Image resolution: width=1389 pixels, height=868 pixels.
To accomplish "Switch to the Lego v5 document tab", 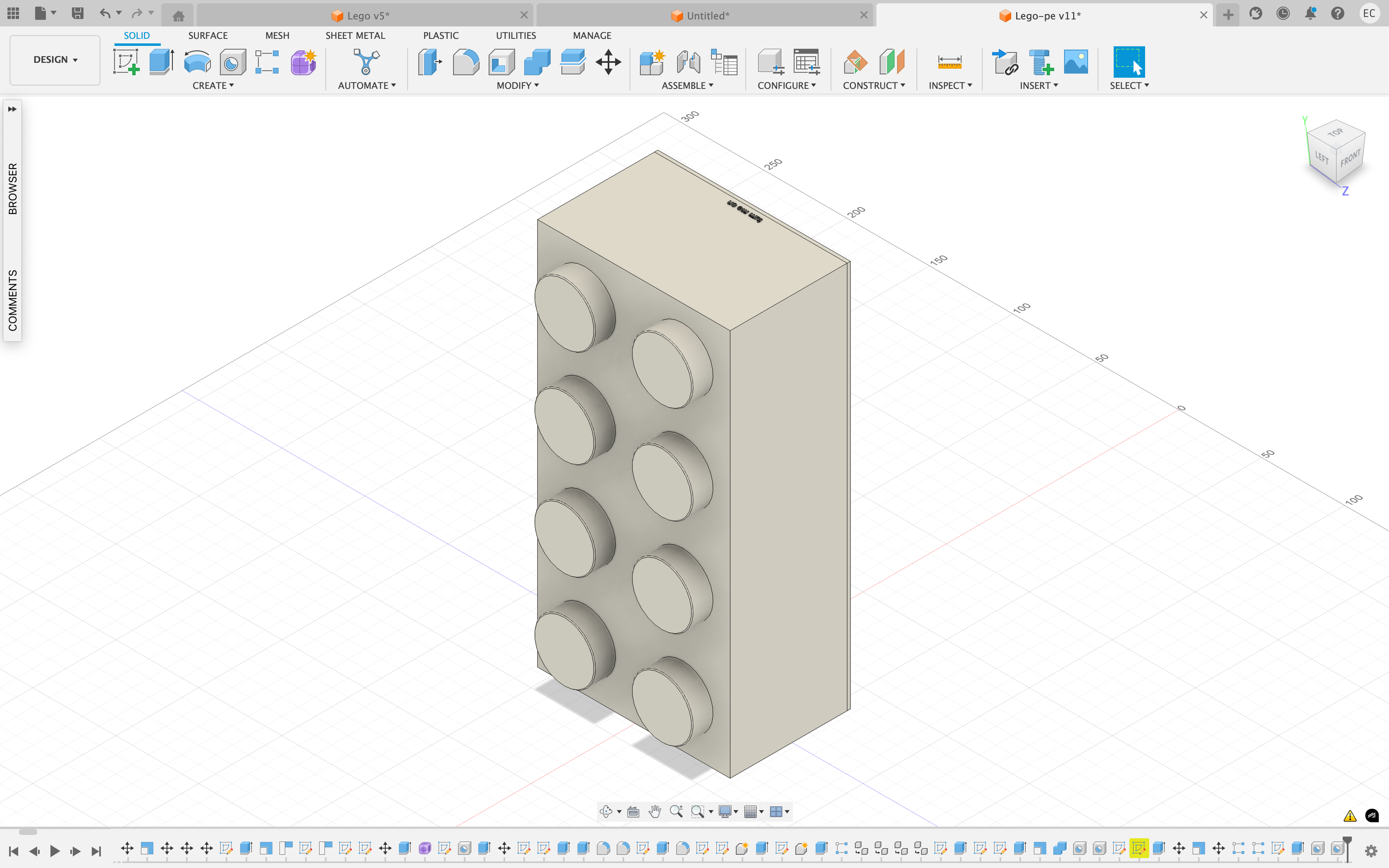I will (368, 16).
